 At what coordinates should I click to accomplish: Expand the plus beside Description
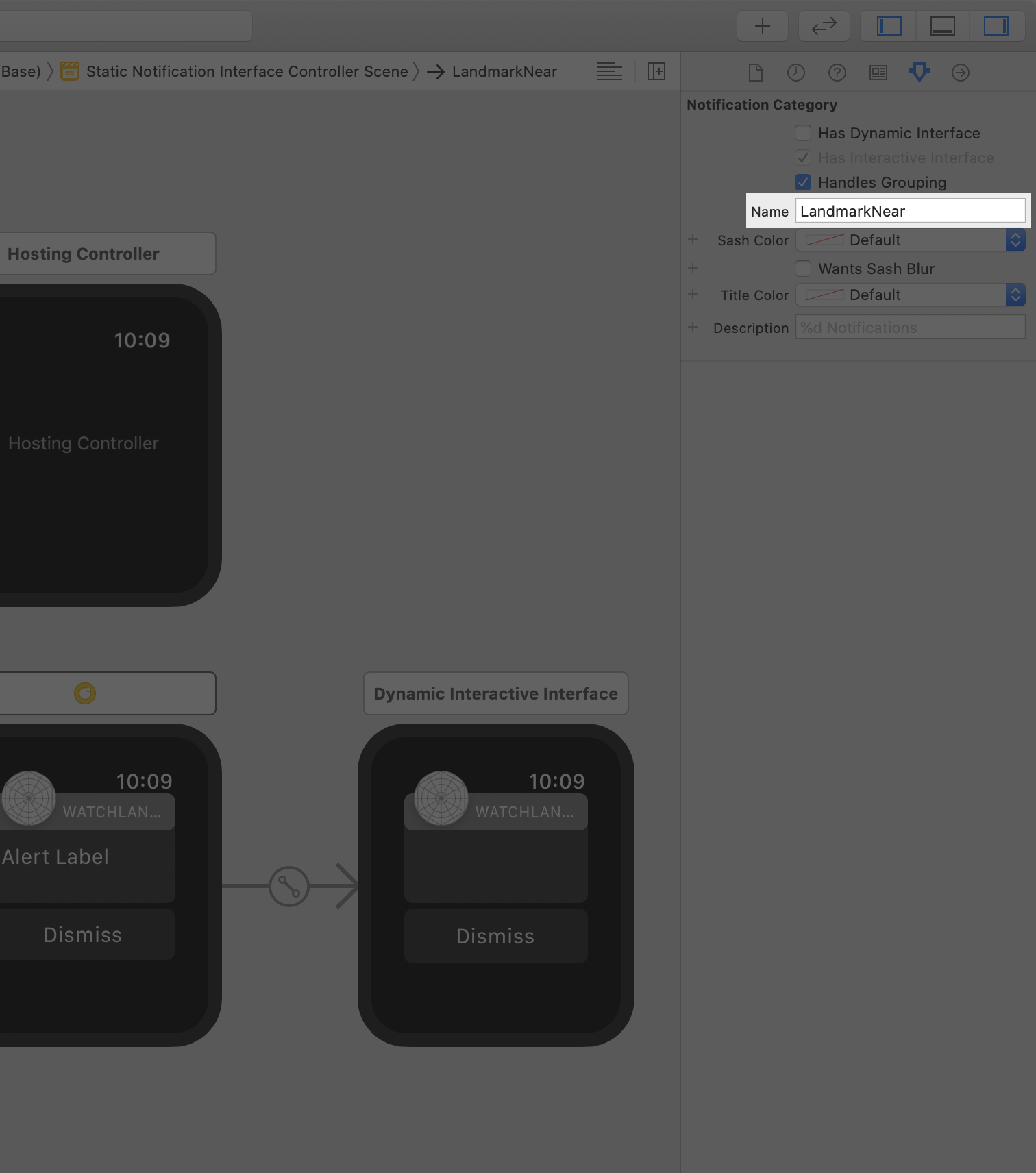[693, 328]
